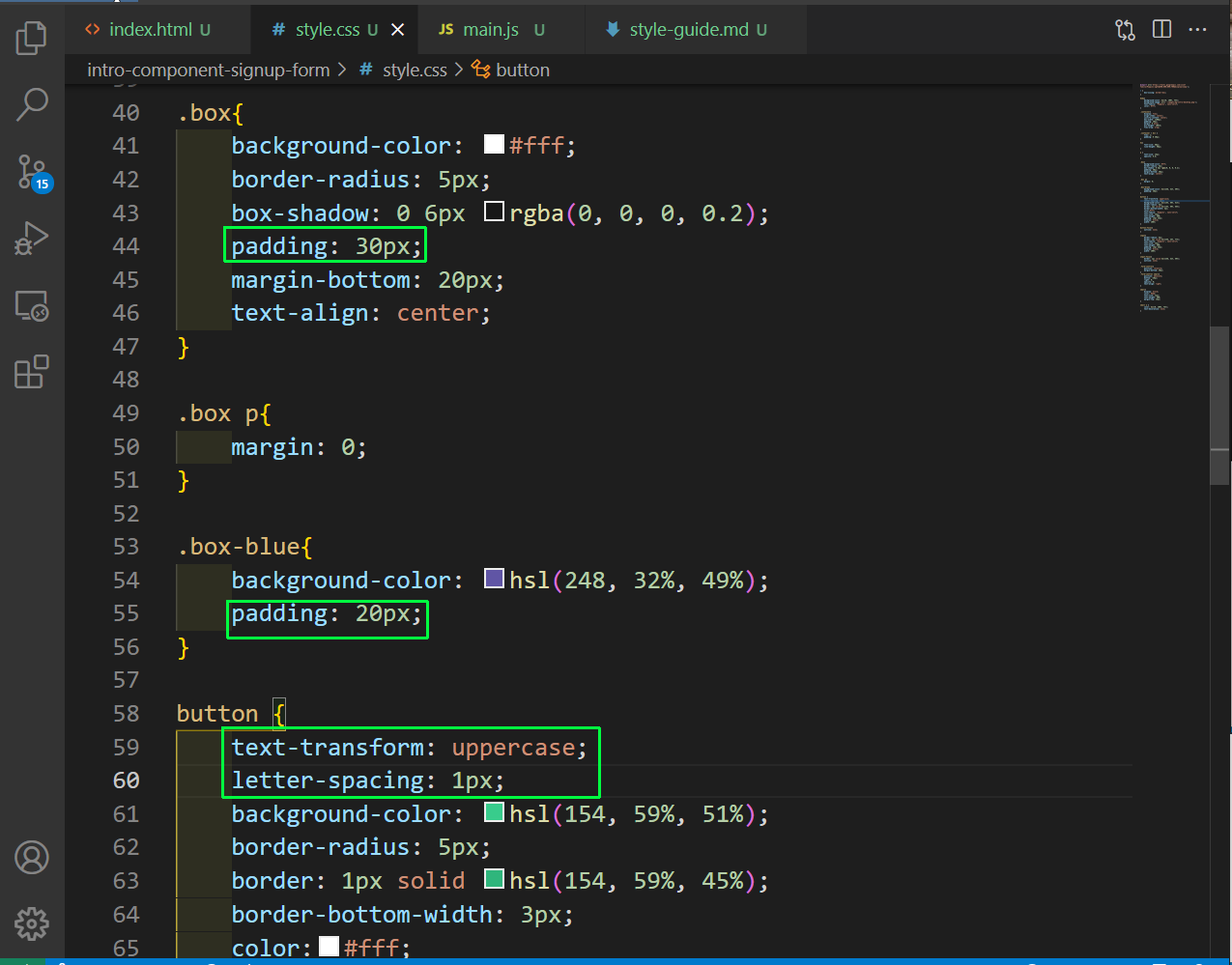
Task: Click background-color property on line 54
Action: 341,581
